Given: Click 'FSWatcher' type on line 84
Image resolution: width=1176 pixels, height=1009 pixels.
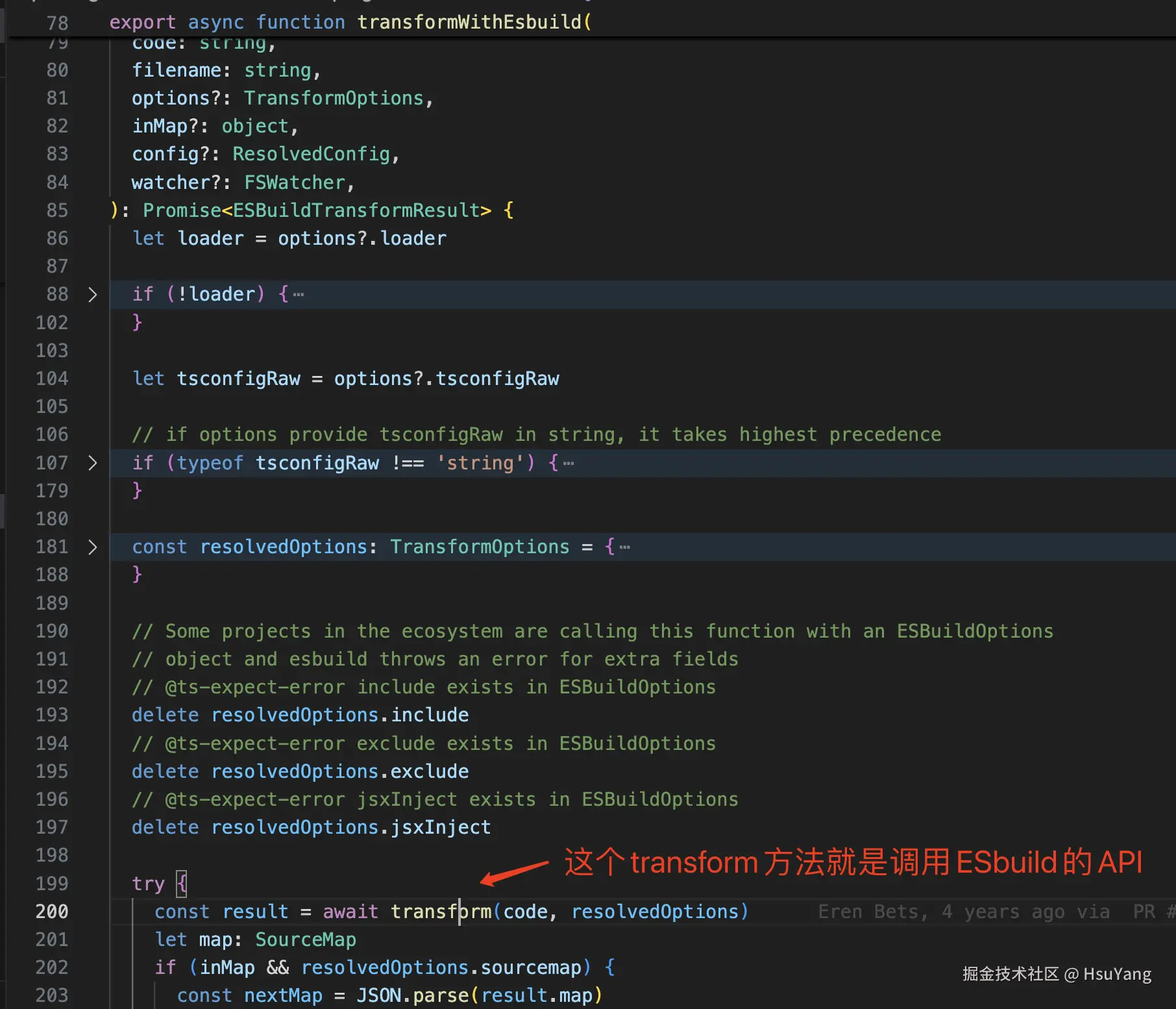Looking at the screenshot, I should click(x=295, y=182).
